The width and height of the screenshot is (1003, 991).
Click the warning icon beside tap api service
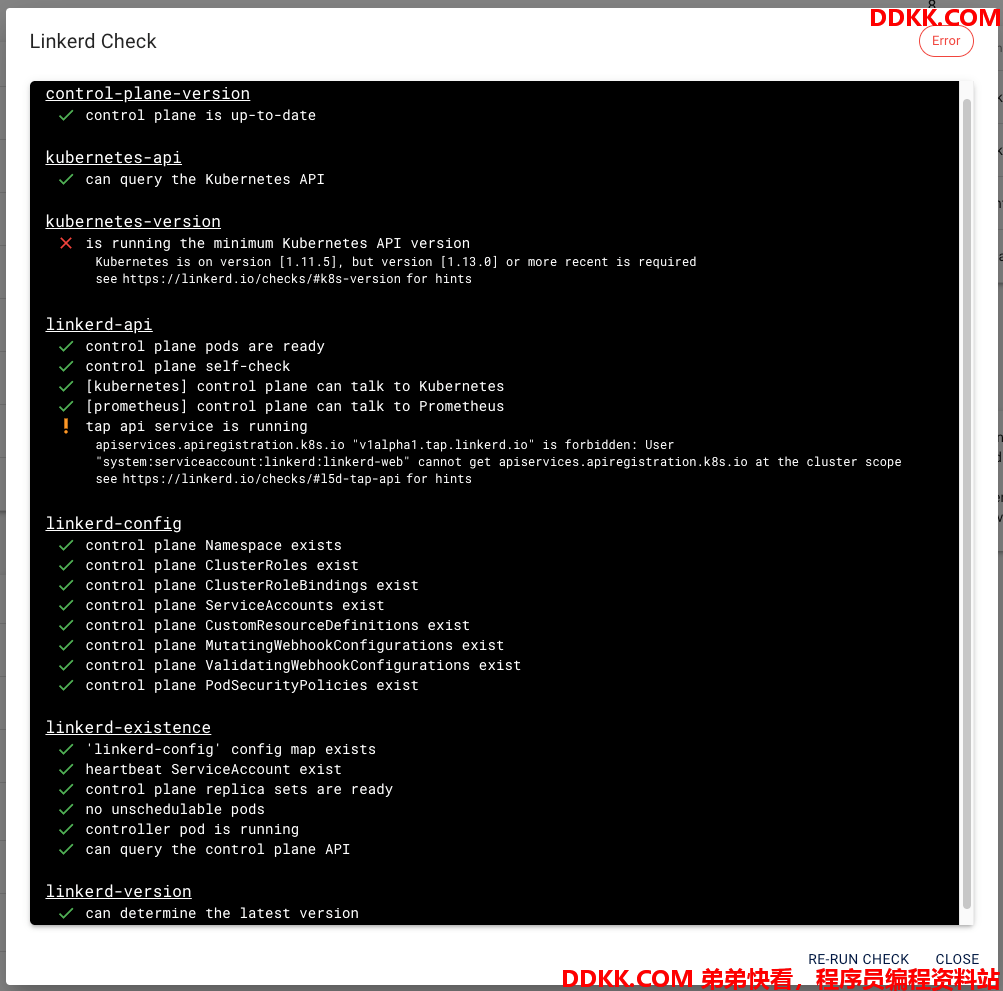[x=66, y=426]
